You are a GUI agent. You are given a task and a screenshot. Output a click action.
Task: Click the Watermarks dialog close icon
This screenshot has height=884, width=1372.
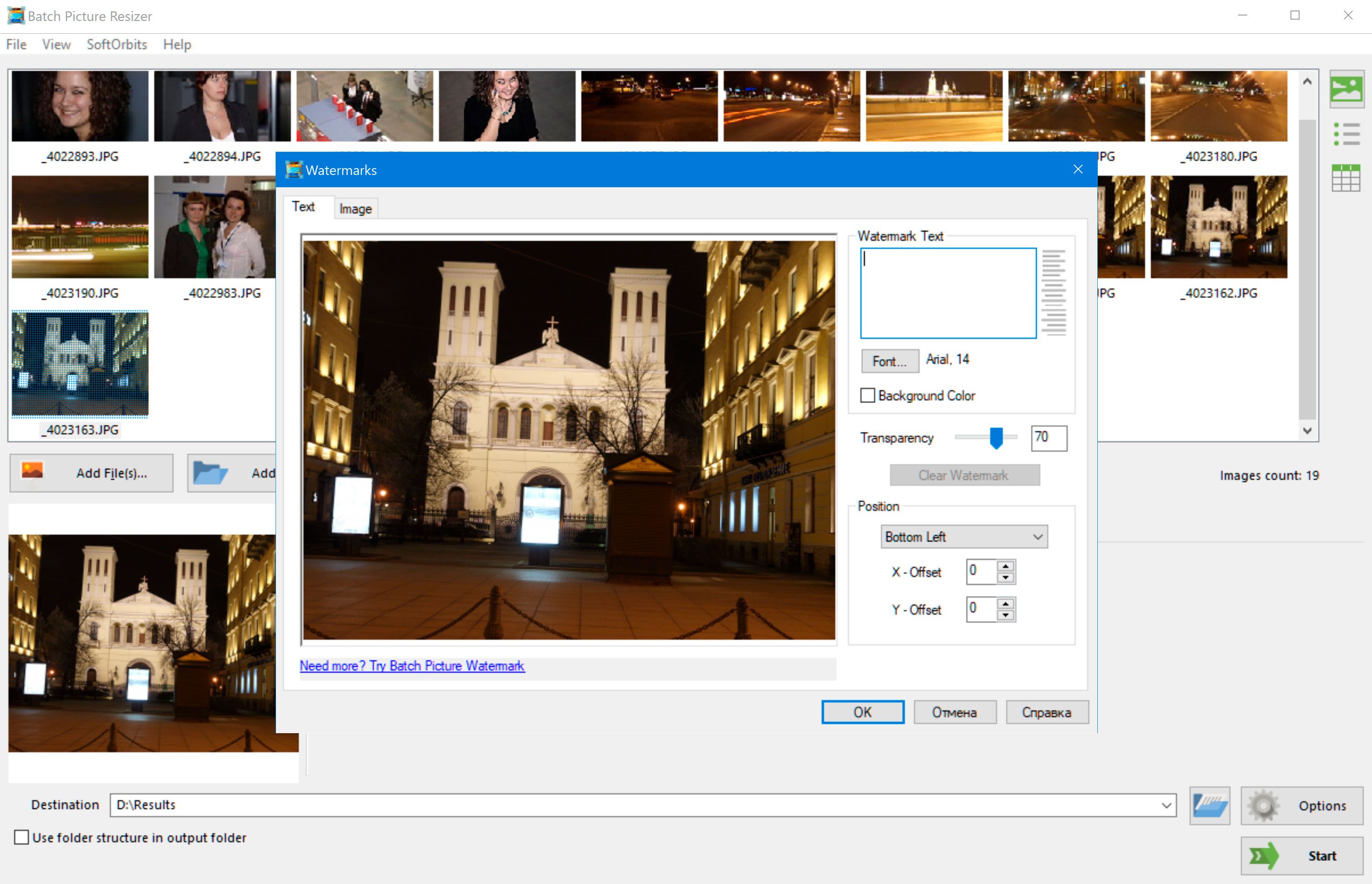tap(1078, 169)
